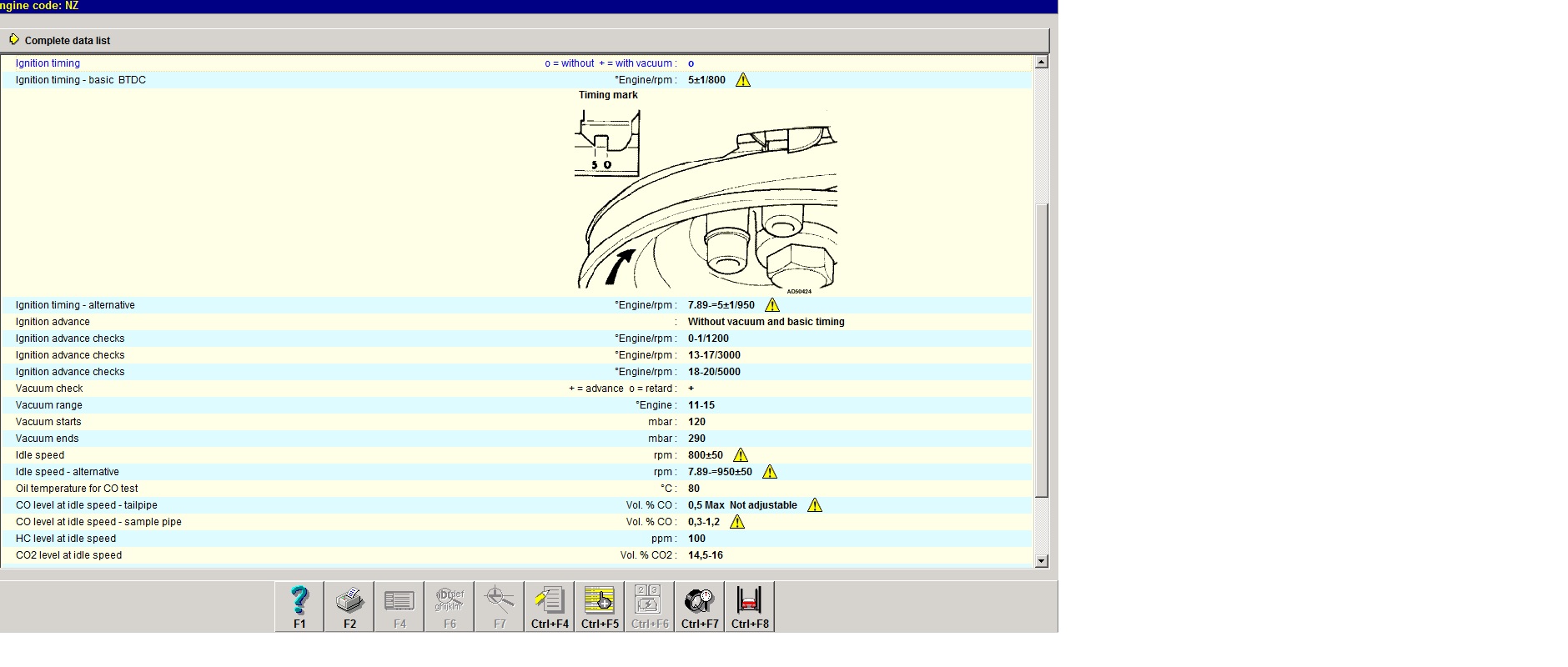Select the Ctrl+F5 highlighted list icon

(x=600, y=606)
